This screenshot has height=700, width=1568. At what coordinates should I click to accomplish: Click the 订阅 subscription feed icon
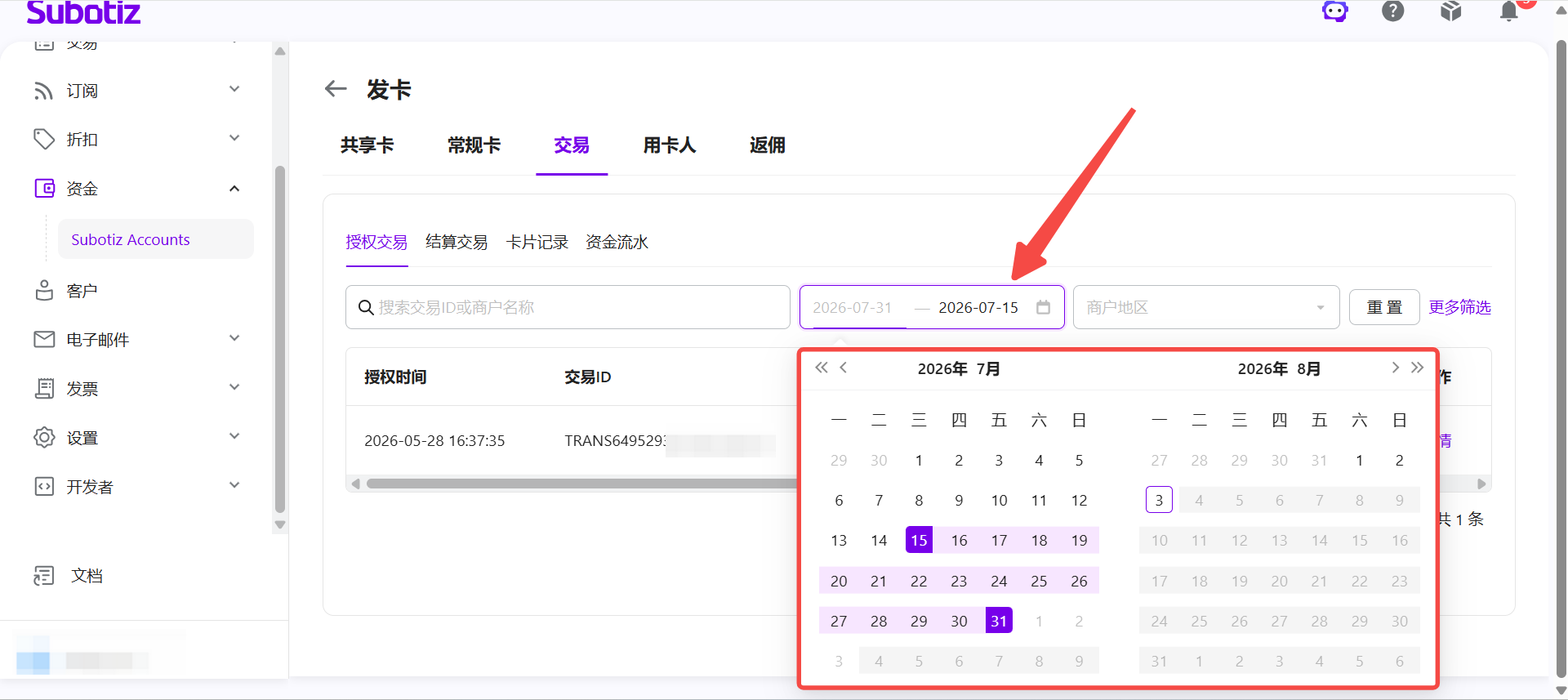(x=43, y=91)
